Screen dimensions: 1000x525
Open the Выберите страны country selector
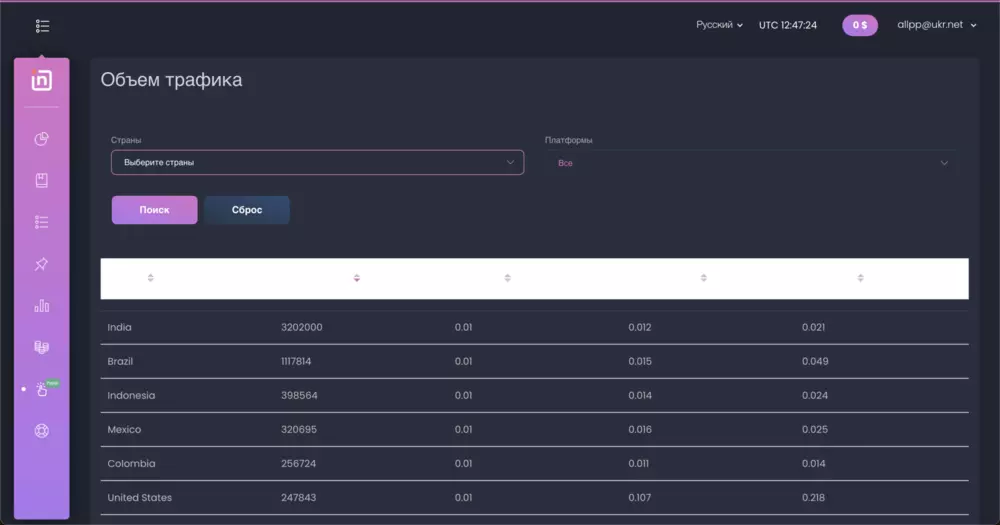318,163
